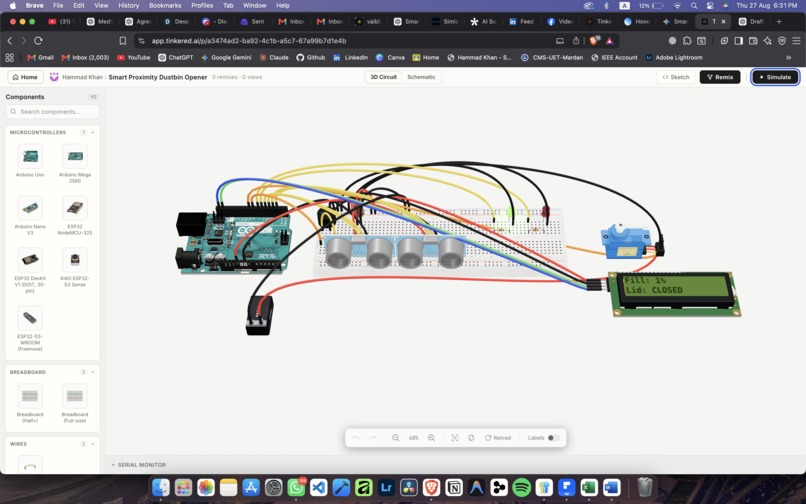Viewport: 806px width, 504px height.
Task: Click the undo arrow in canvas toolbar
Action: pos(356,438)
